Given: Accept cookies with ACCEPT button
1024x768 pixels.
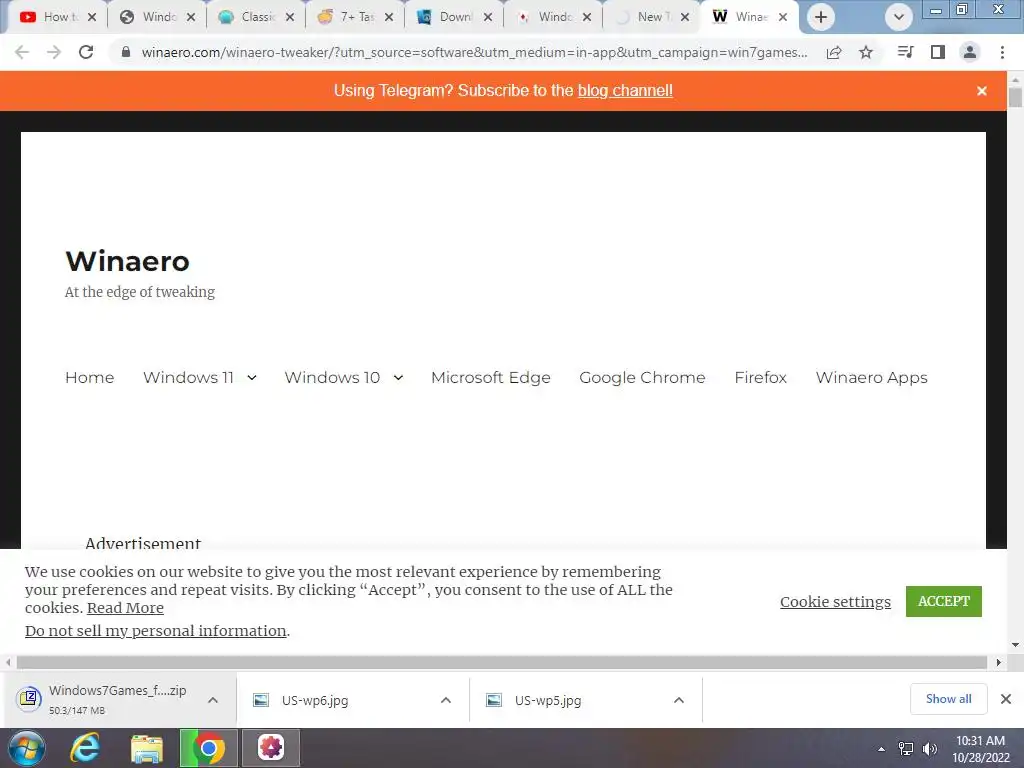Looking at the screenshot, I should [x=944, y=601].
